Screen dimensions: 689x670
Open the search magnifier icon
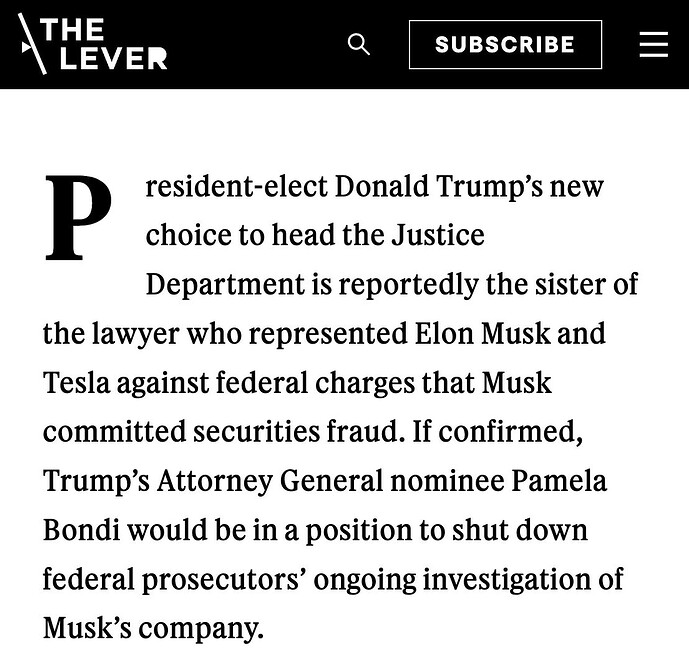click(359, 44)
